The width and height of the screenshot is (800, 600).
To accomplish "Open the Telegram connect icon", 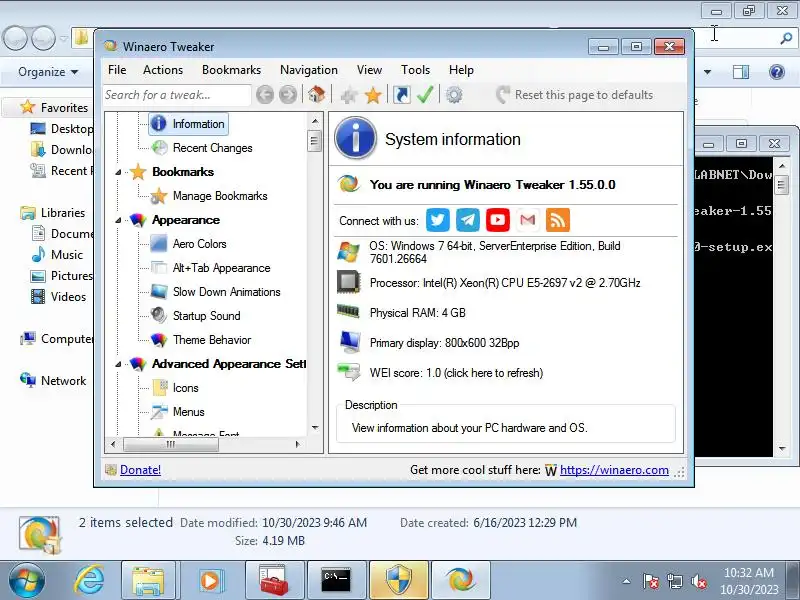I will click(x=468, y=220).
